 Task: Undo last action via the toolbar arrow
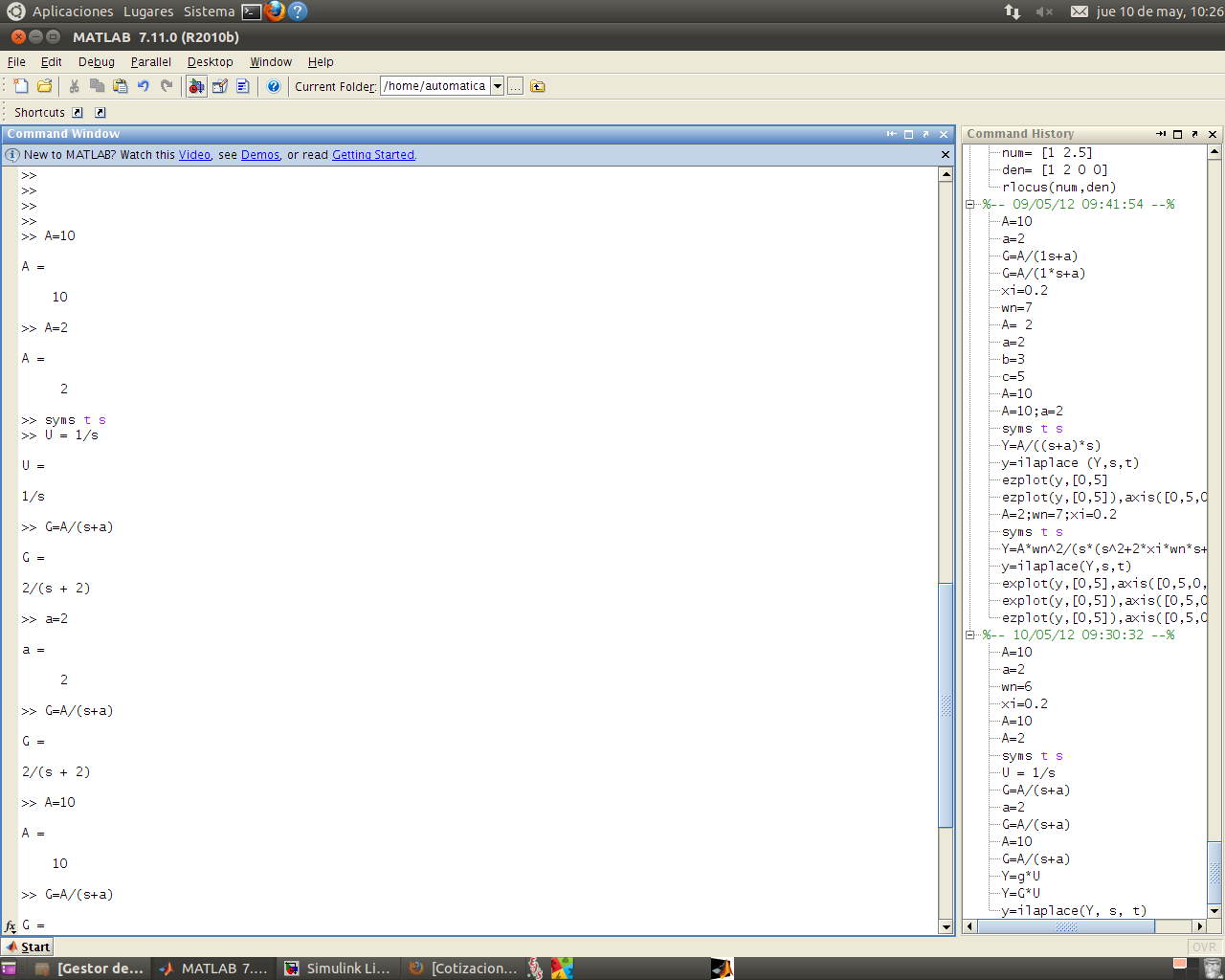click(x=142, y=86)
